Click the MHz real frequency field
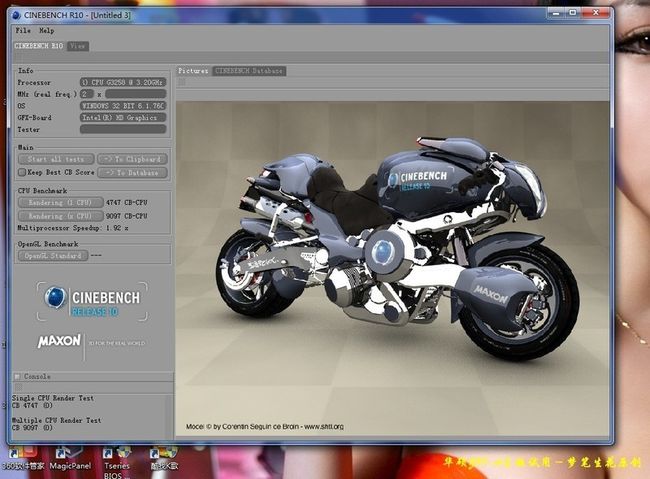This screenshot has height=479, width=650. pos(136,94)
